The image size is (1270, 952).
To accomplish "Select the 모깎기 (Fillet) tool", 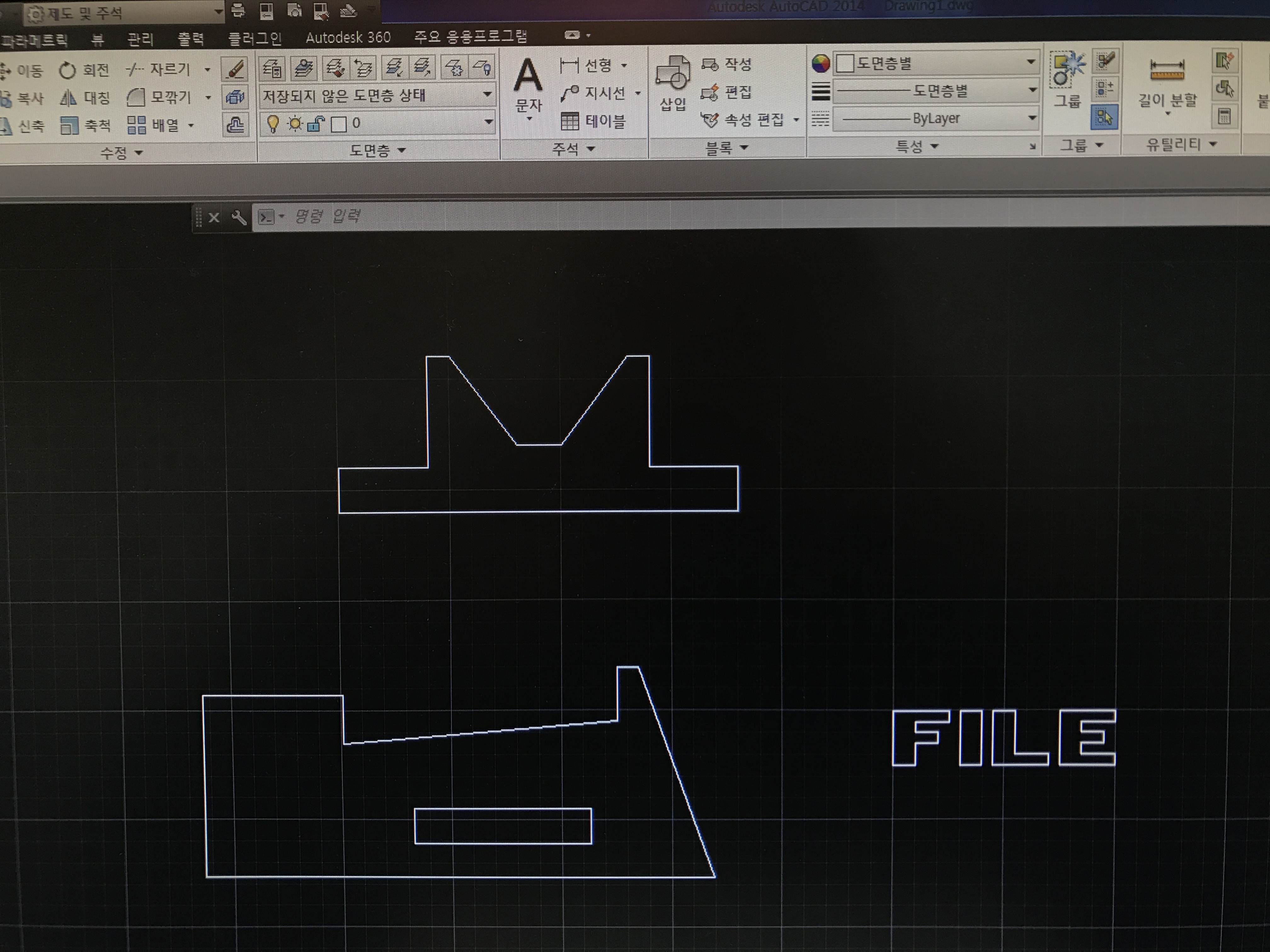I will click(x=159, y=97).
